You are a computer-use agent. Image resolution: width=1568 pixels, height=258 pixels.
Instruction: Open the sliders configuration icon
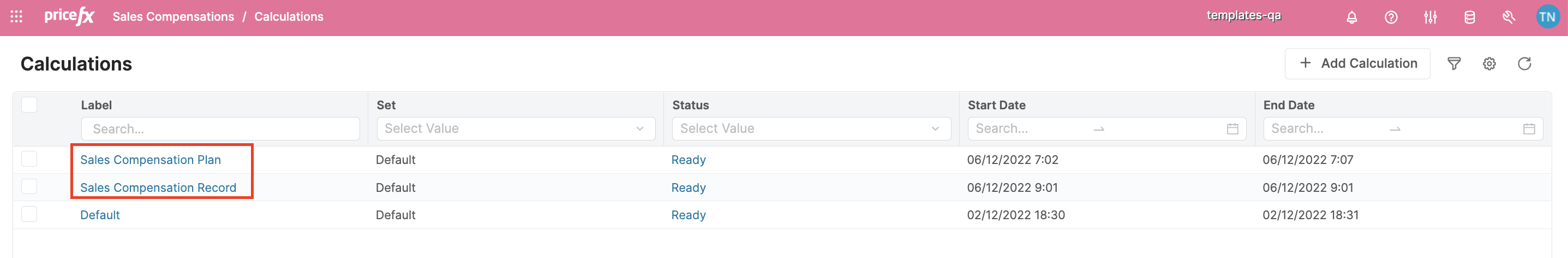coord(1430,17)
